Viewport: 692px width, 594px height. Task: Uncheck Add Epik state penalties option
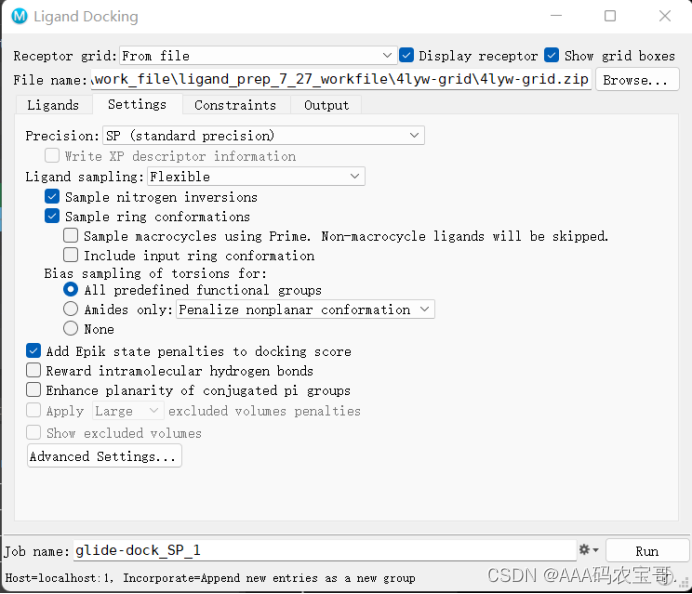pos(34,350)
